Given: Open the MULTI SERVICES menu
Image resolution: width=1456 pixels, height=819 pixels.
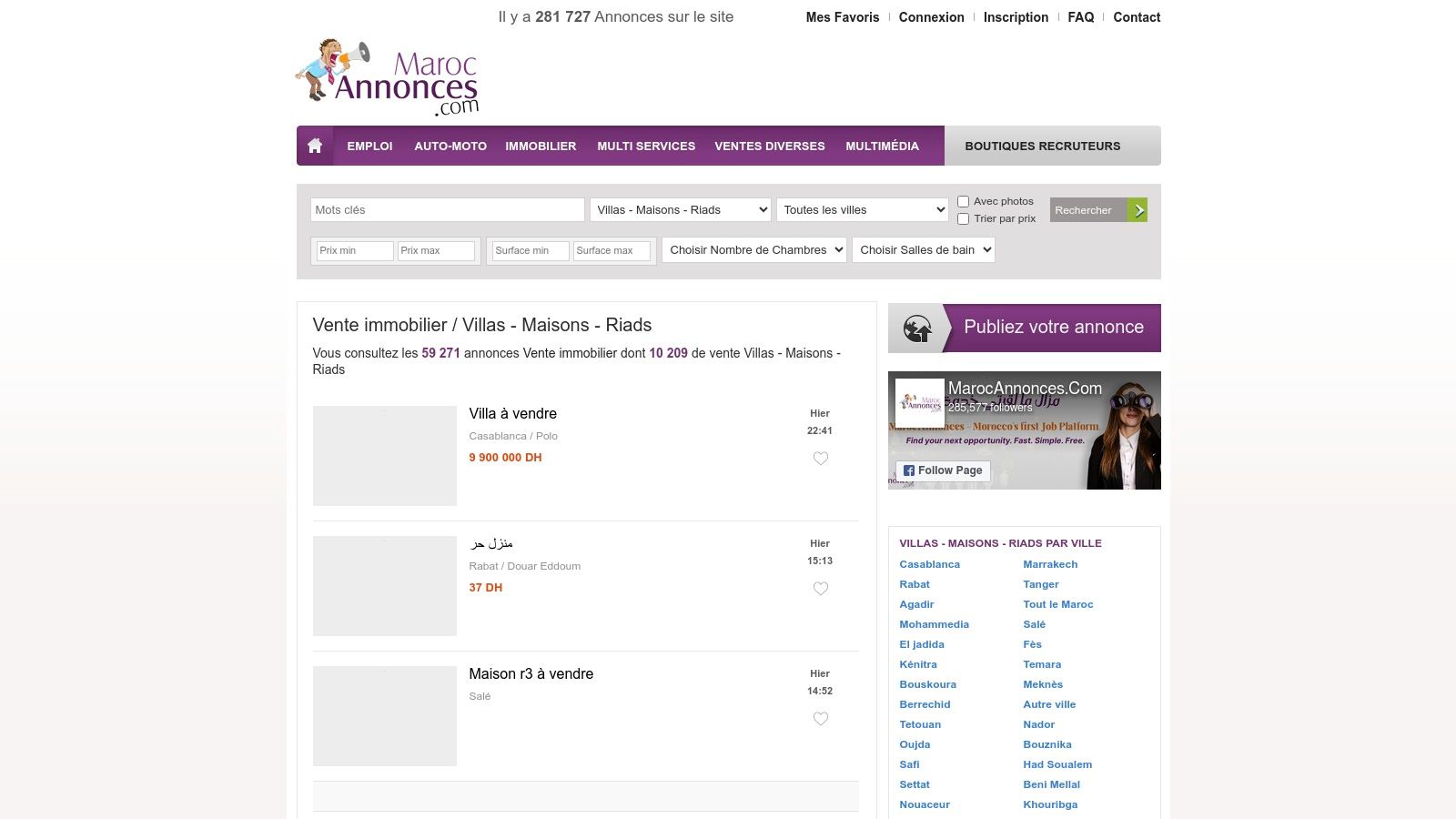Looking at the screenshot, I should 646,146.
